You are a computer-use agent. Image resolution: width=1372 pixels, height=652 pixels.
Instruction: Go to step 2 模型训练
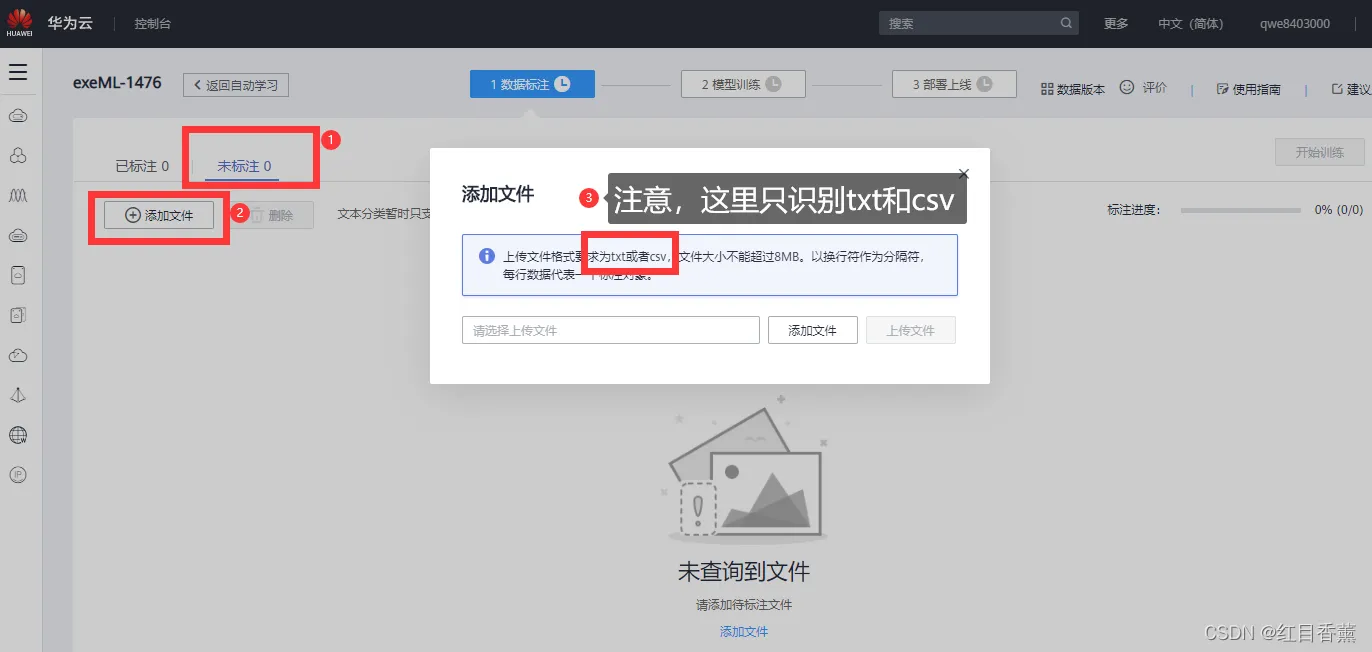(743, 84)
